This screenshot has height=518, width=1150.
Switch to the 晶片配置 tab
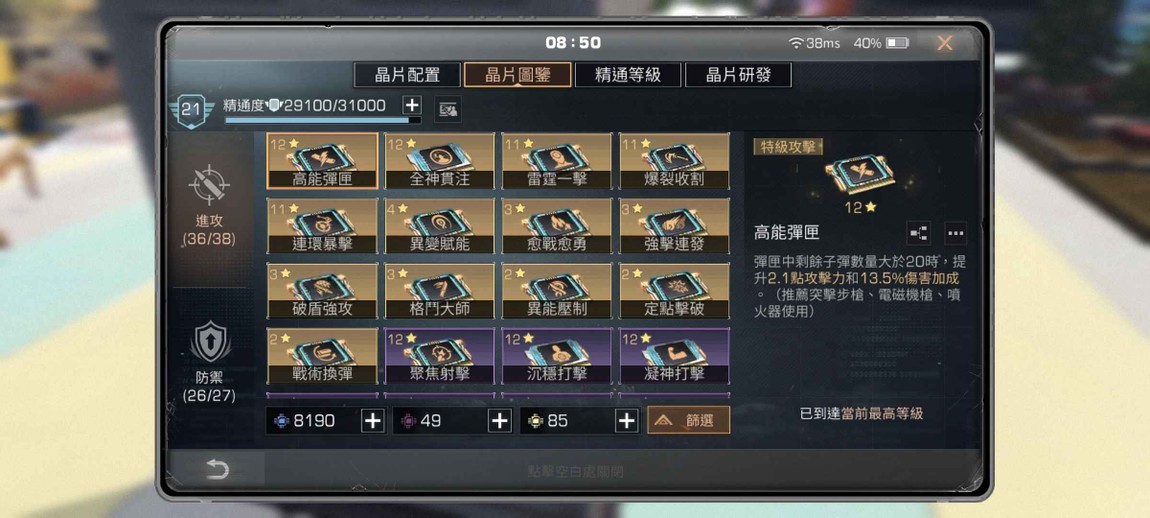[407, 75]
